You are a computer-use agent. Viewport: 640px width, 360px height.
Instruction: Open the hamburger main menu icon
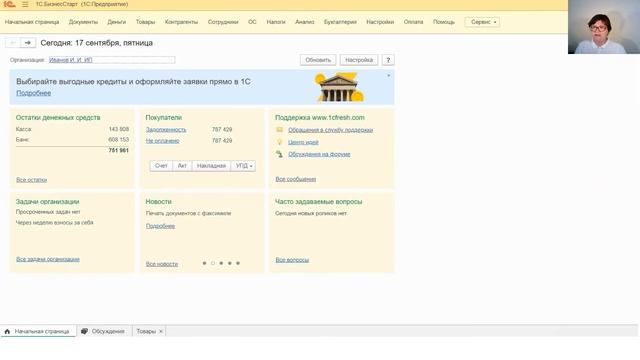[25, 4]
